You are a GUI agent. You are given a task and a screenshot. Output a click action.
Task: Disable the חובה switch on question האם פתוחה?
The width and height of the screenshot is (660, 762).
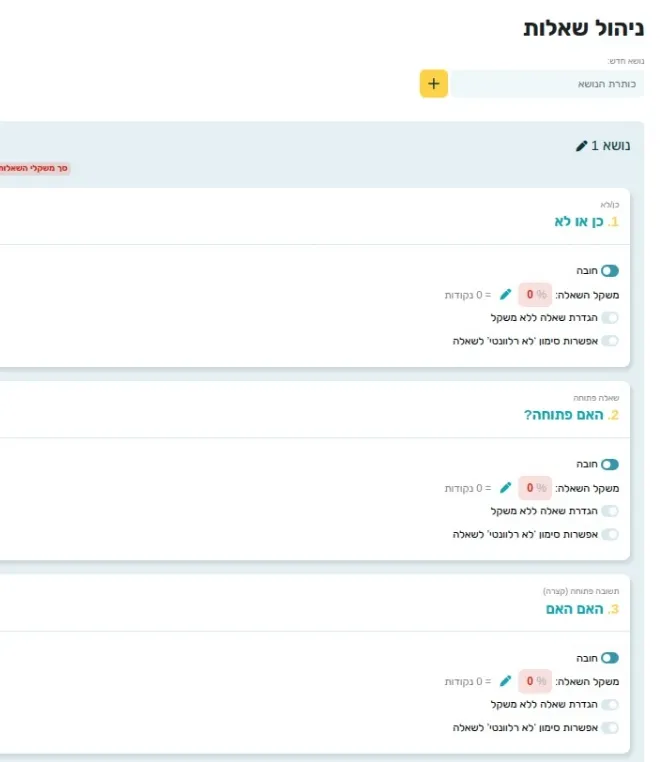coord(609,464)
